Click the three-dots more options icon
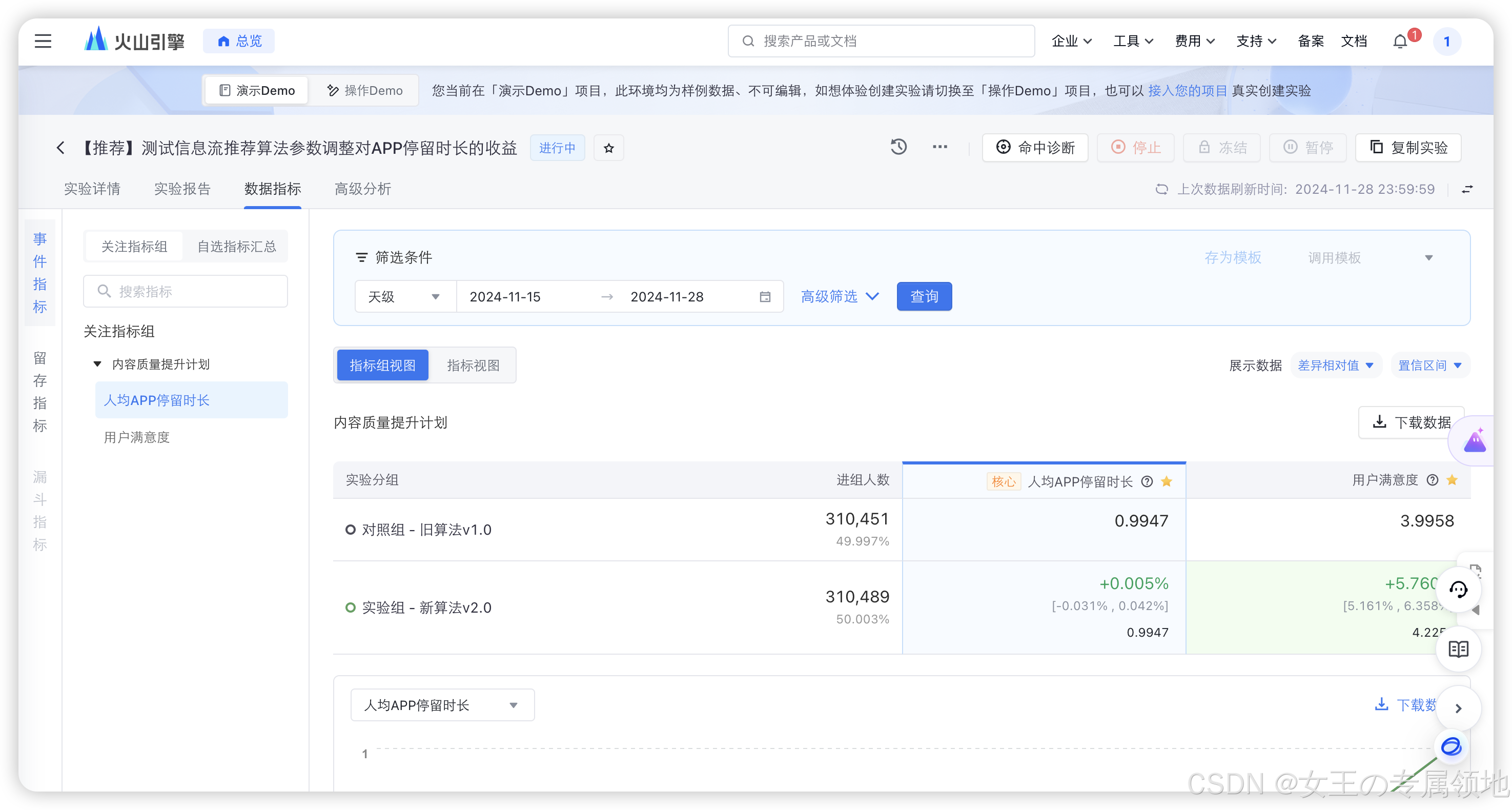The width and height of the screenshot is (1512, 810). tap(939, 147)
